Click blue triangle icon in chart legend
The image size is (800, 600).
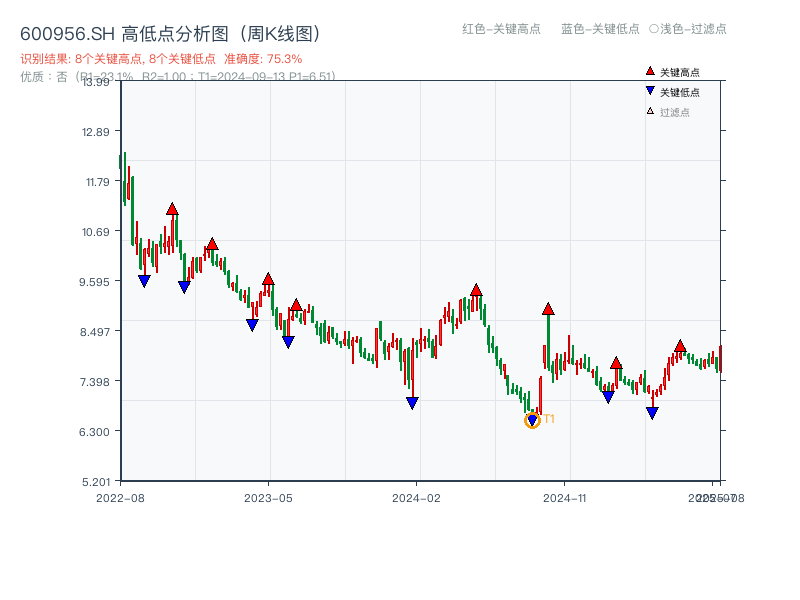650,91
